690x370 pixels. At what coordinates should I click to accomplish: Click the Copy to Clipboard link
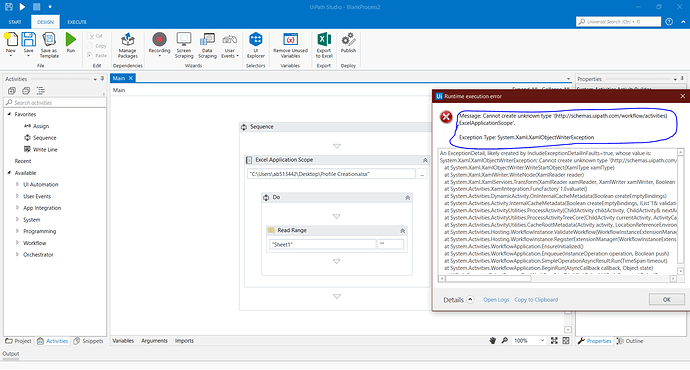click(536, 300)
